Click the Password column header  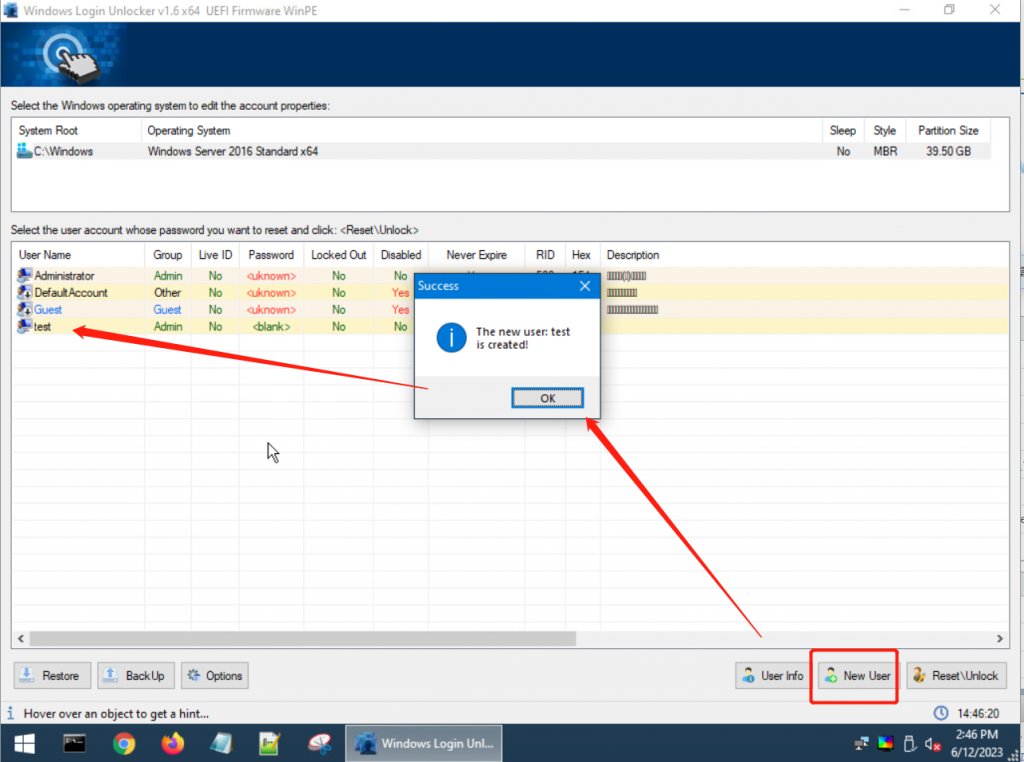(271, 255)
